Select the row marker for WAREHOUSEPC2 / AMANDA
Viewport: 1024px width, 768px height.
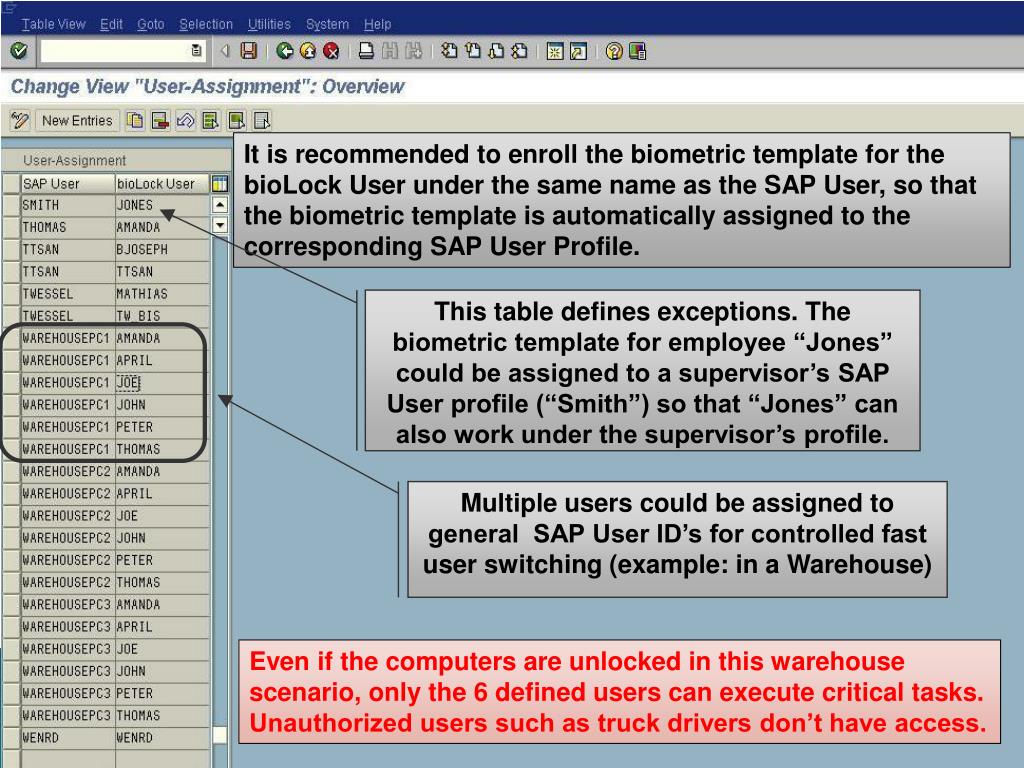click(x=11, y=472)
